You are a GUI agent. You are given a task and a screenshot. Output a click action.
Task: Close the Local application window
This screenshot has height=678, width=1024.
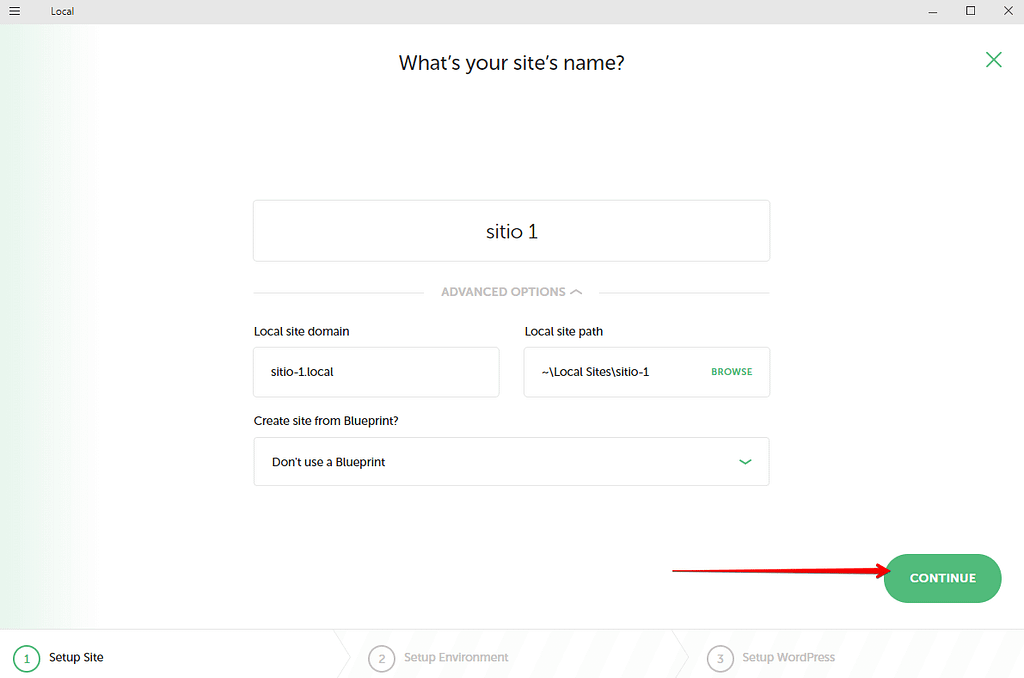[x=1008, y=11]
